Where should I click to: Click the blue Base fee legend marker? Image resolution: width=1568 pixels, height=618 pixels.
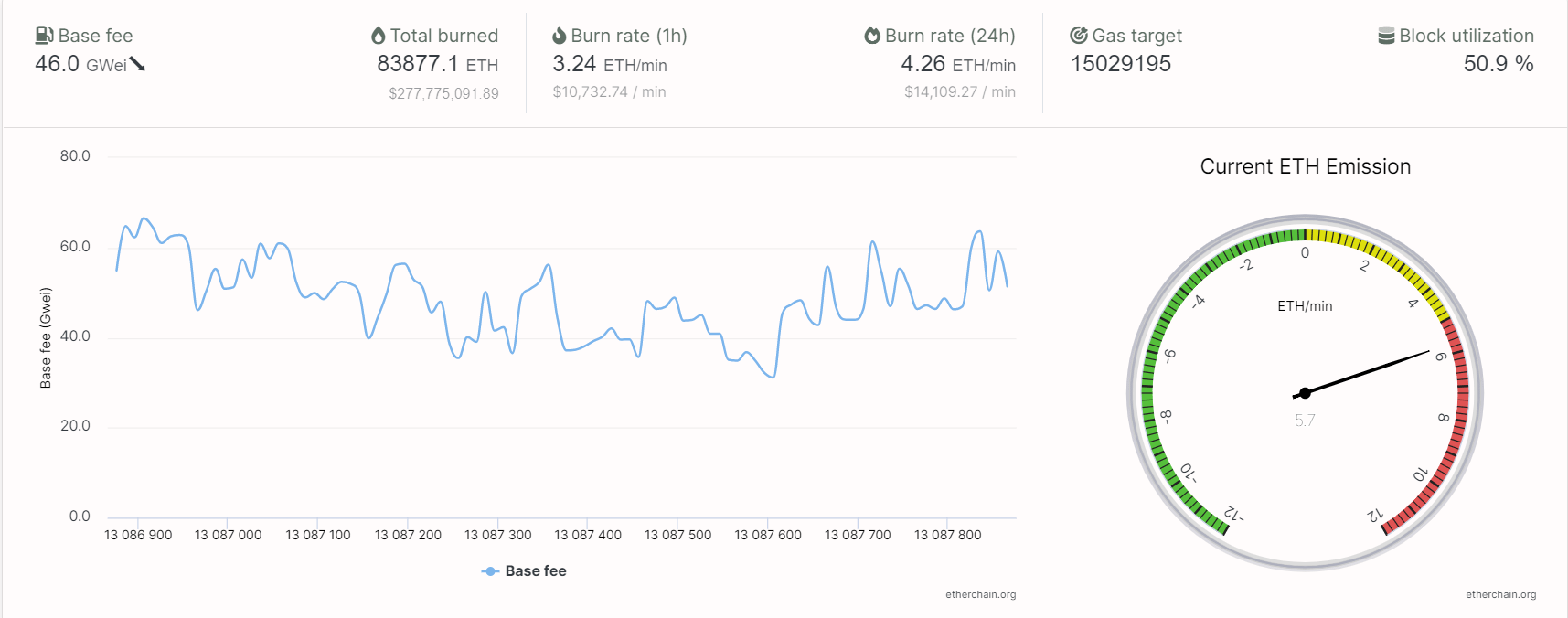[x=490, y=571]
